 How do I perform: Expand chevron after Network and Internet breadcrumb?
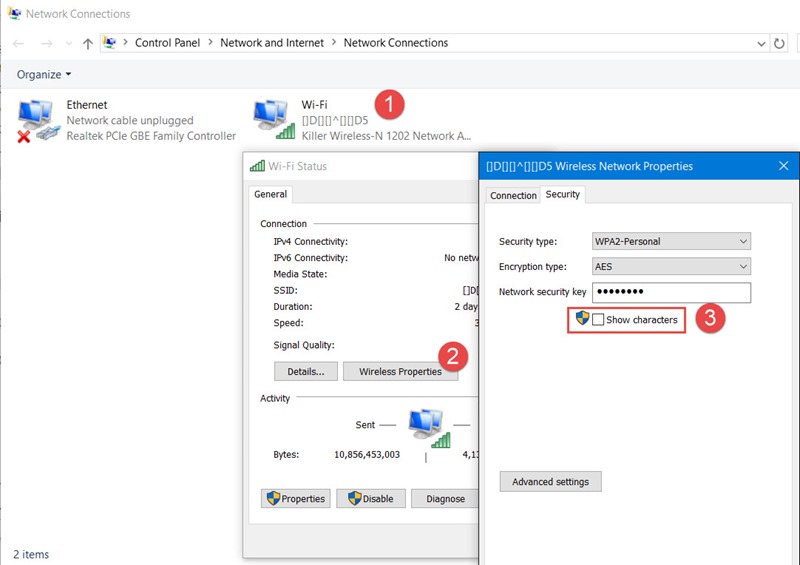point(334,43)
